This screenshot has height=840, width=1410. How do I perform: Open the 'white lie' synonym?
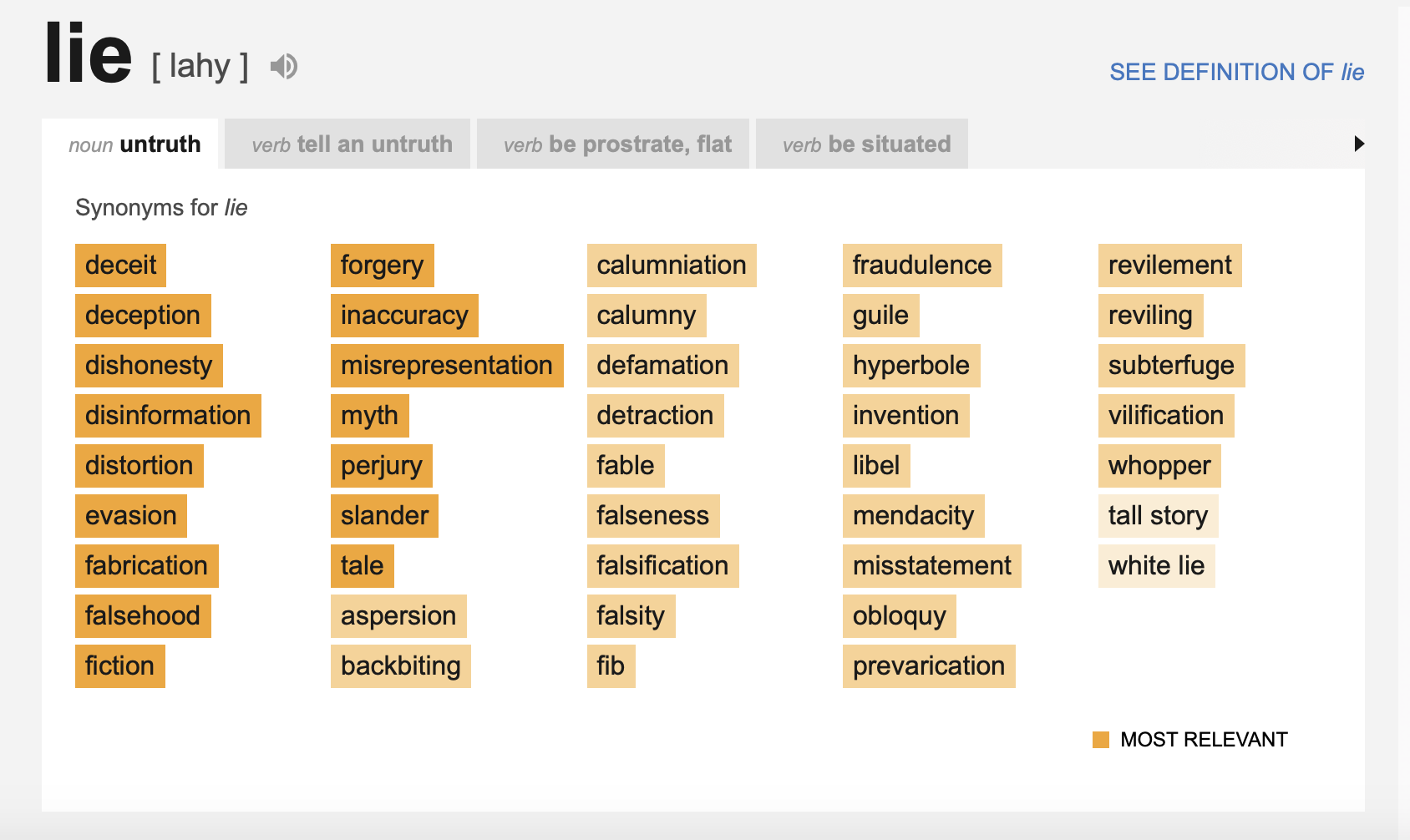1156,566
